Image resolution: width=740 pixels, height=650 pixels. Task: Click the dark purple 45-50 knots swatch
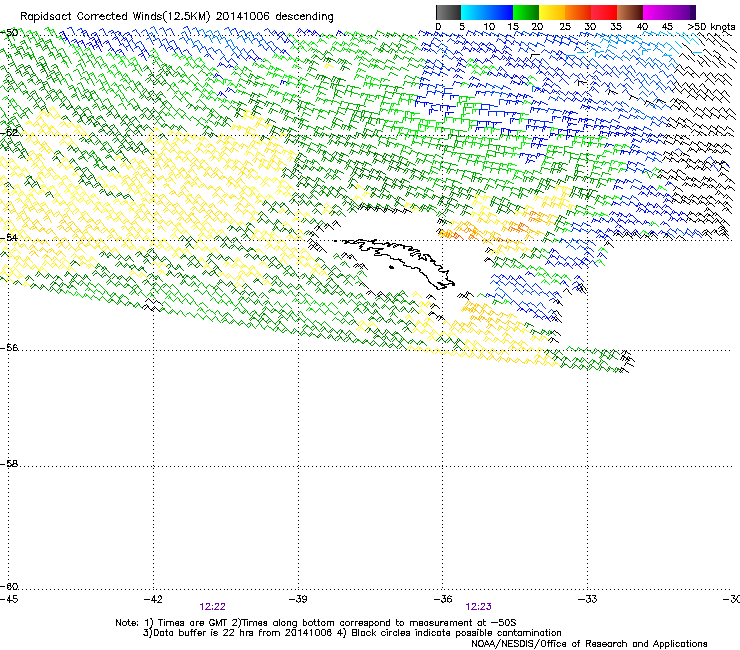pyautogui.click(x=682, y=12)
